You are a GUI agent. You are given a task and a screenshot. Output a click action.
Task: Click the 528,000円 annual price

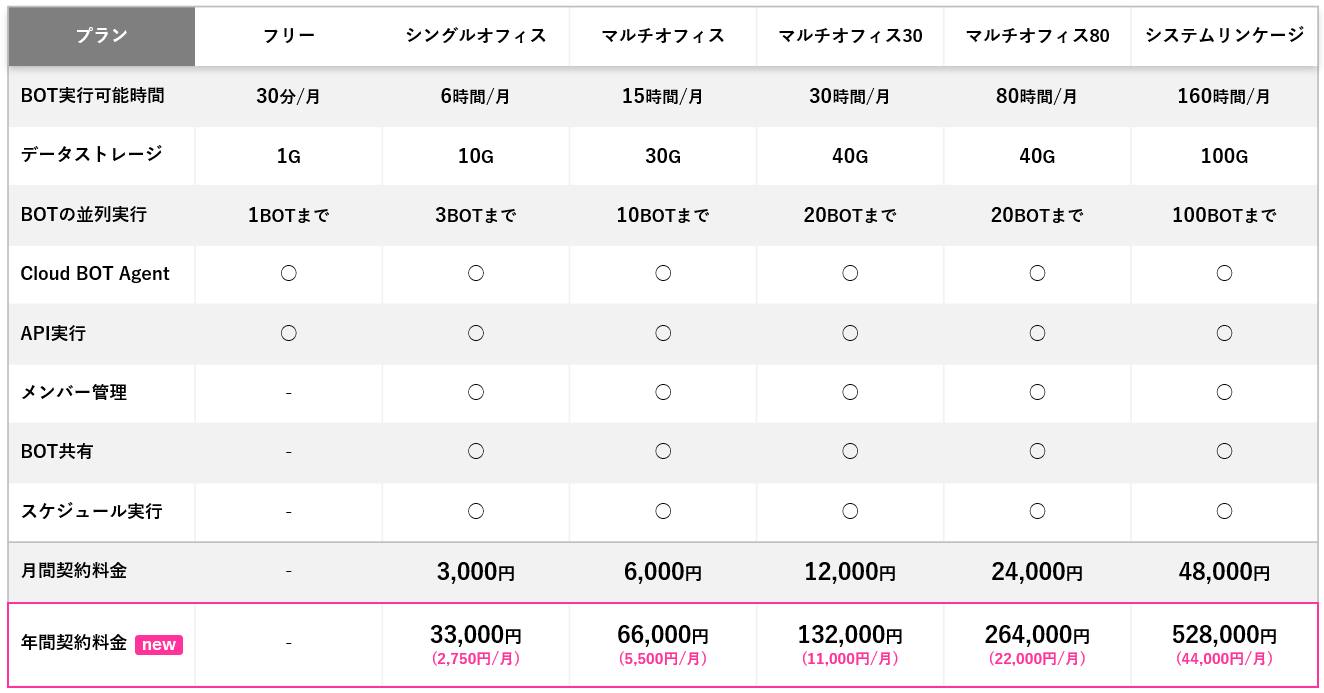(x=1224, y=635)
